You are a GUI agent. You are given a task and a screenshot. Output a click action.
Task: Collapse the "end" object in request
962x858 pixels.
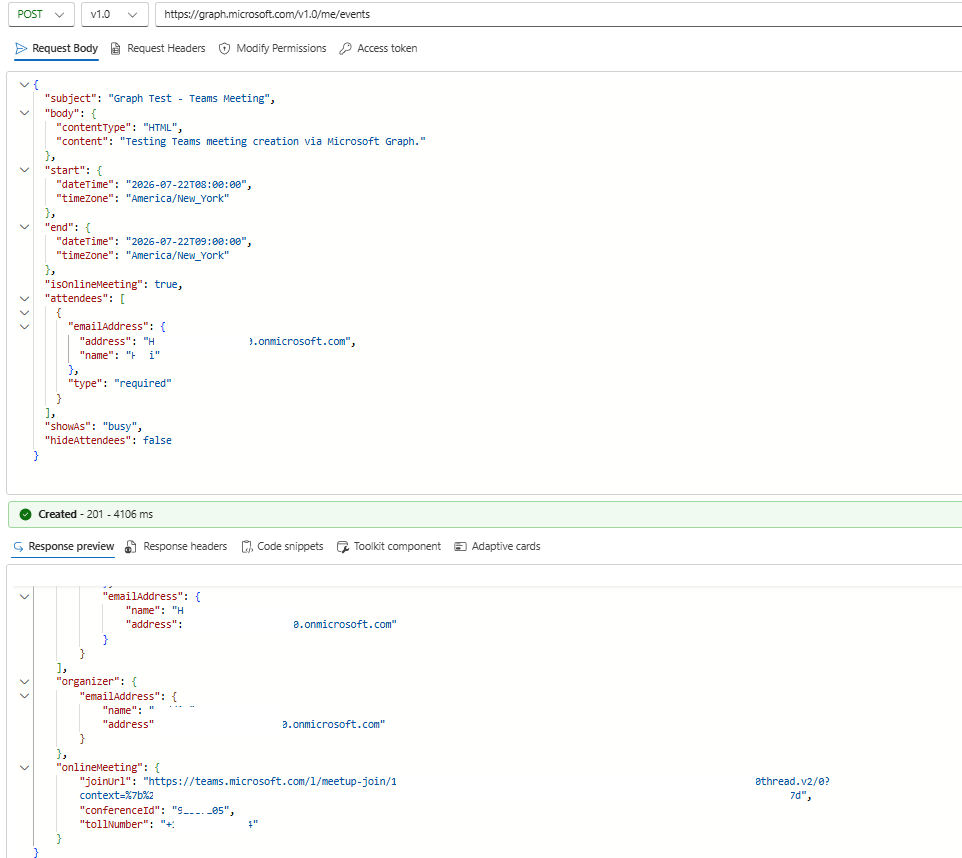coord(25,227)
